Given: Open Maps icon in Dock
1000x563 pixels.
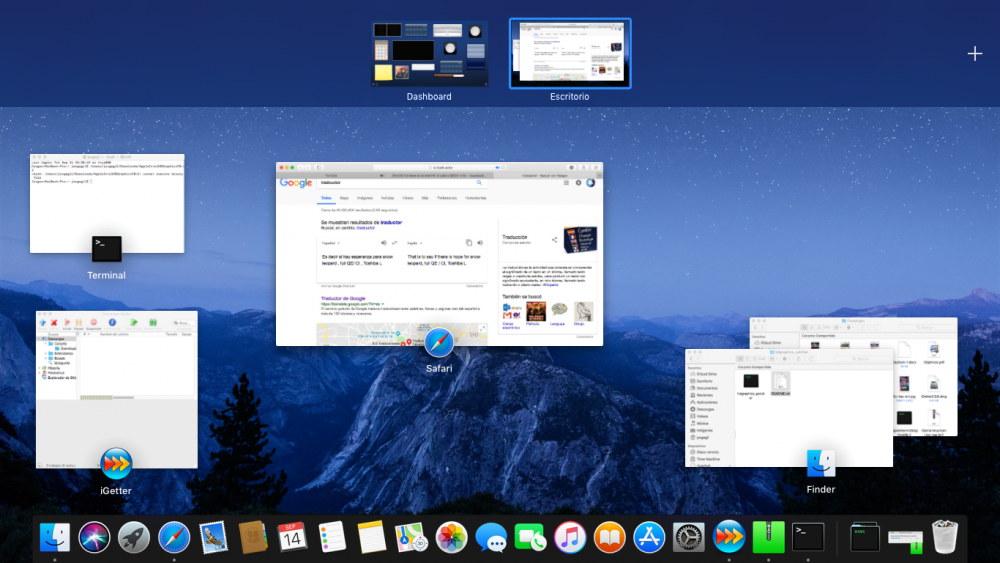Looking at the screenshot, I should (x=411, y=537).
